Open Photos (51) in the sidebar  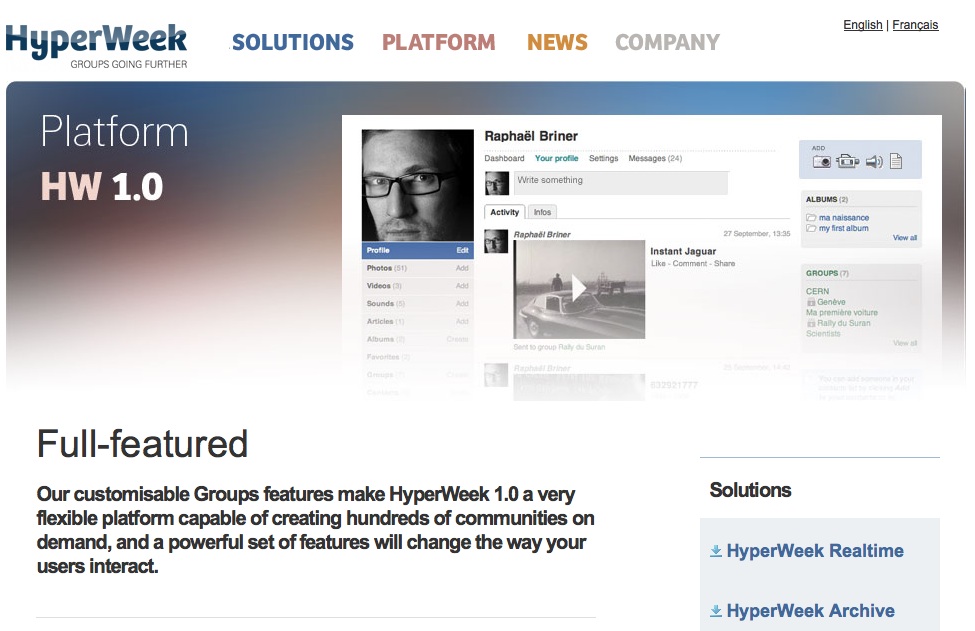point(386,268)
